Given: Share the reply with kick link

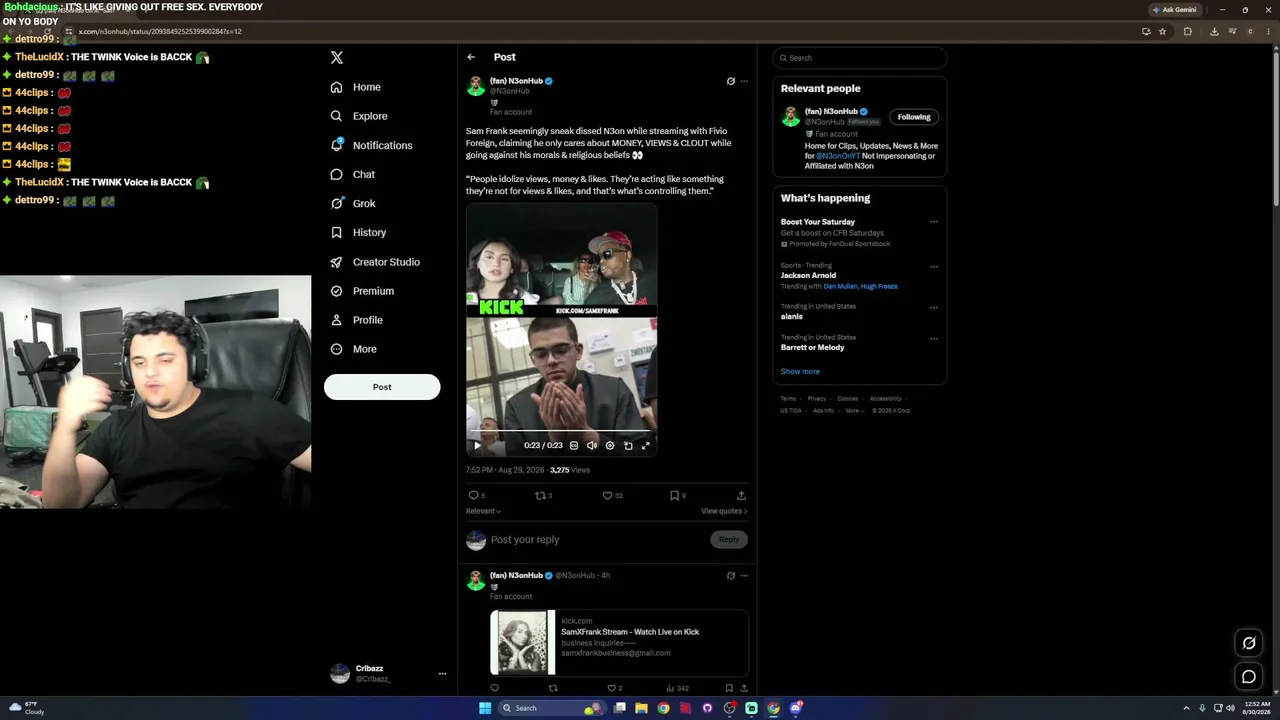Looking at the screenshot, I should tap(743, 688).
